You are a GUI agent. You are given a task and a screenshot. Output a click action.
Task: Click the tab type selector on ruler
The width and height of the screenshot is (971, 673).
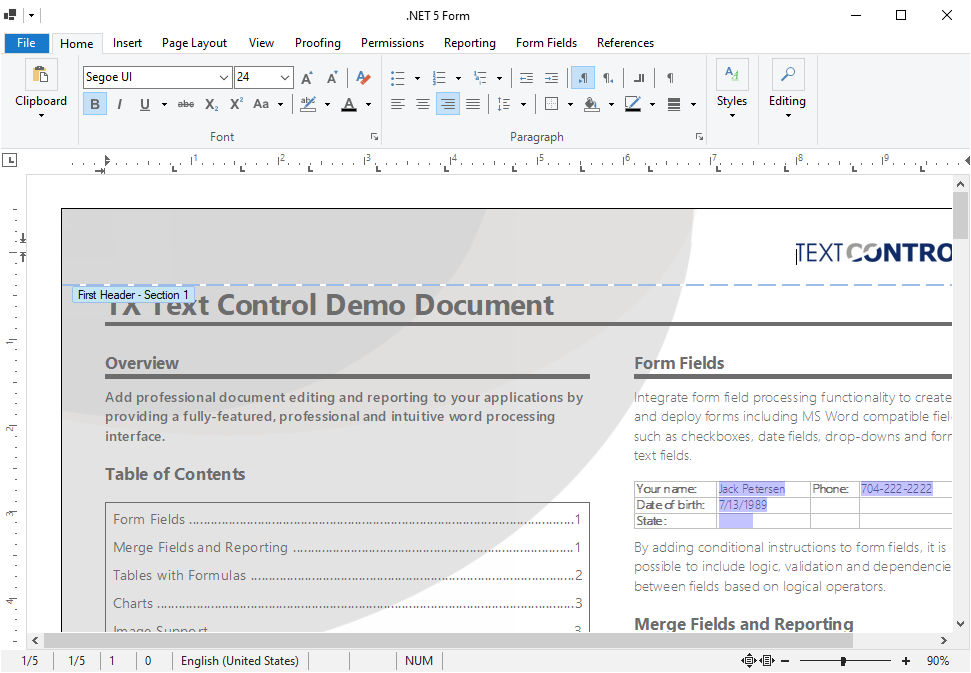point(9,160)
